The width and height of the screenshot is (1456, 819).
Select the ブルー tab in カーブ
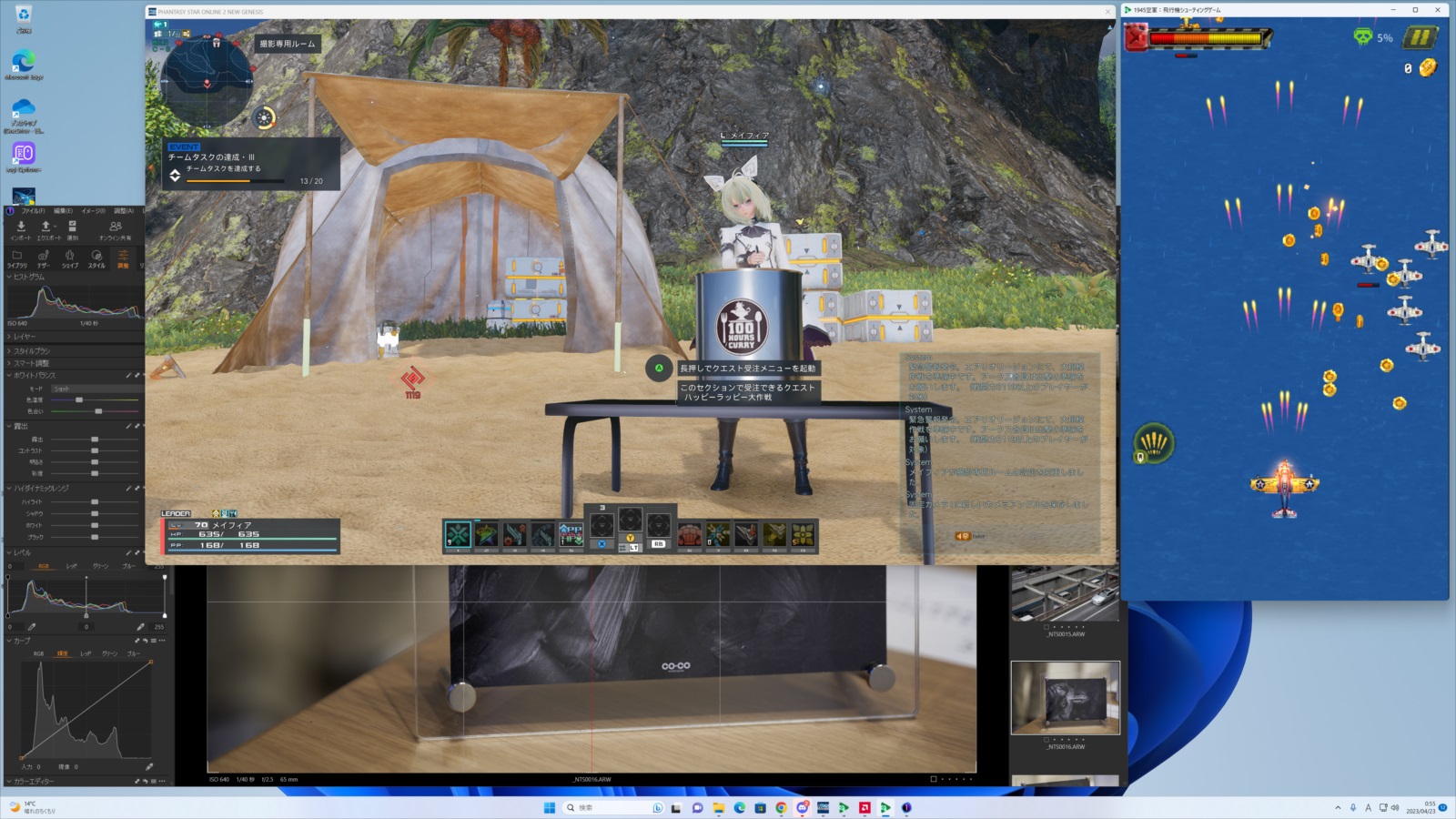(134, 653)
